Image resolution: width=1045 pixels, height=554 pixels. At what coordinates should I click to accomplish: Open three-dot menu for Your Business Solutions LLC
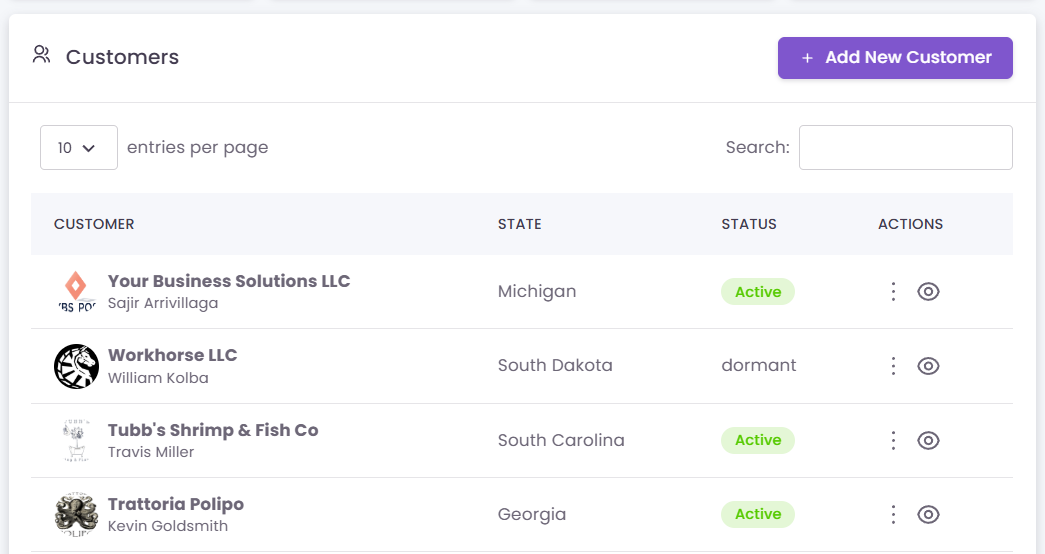894,292
